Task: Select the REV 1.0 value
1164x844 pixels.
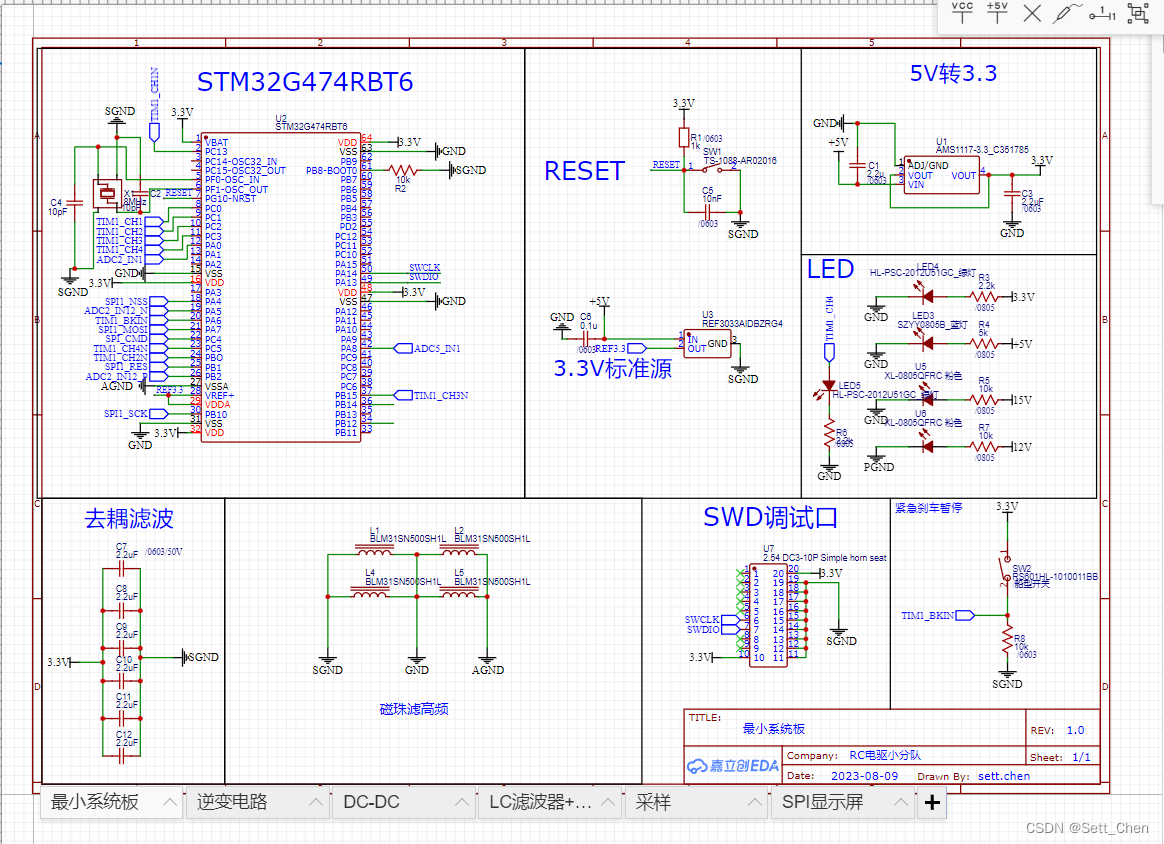Action: click(1075, 730)
